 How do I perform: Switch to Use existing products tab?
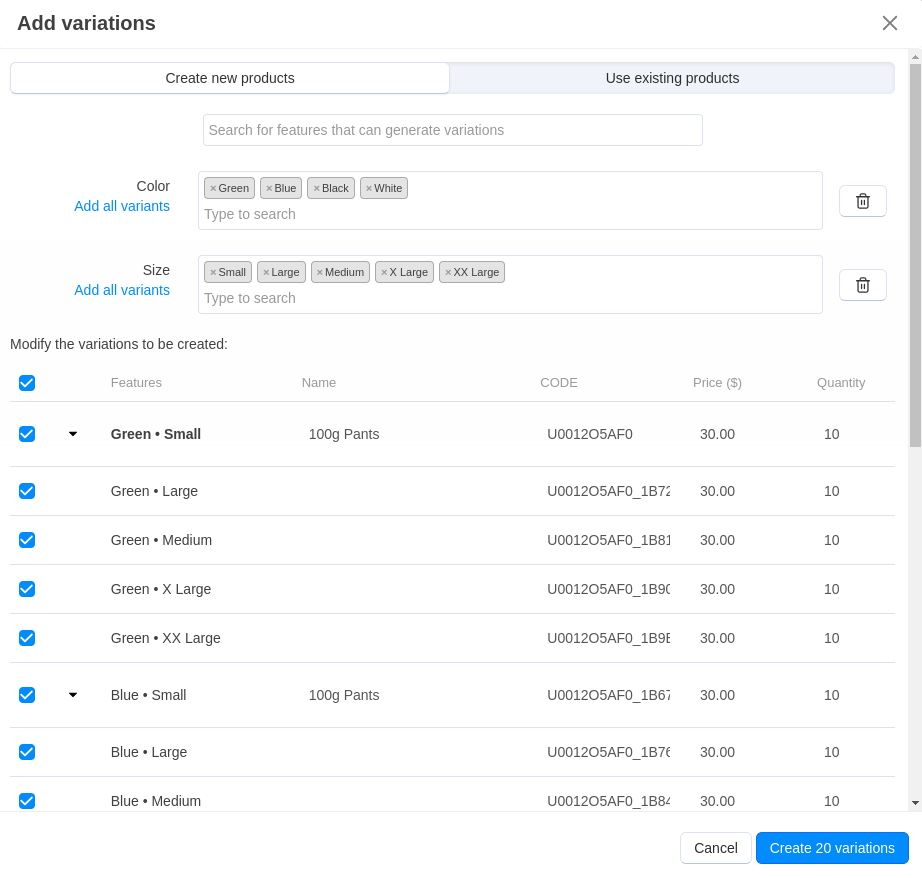pyautogui.click(x=672, y=78)
